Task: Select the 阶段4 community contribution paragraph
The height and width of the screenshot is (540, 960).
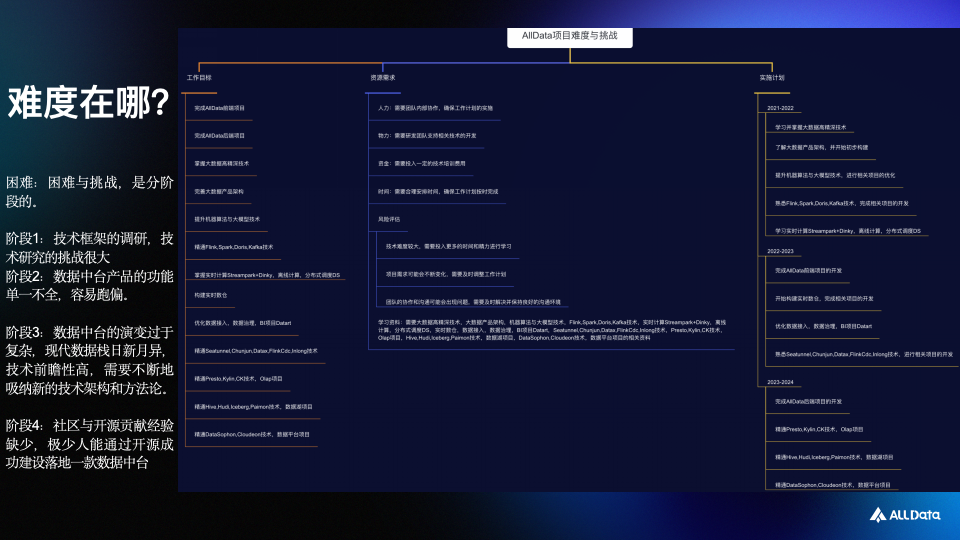Action: (90, 443)
